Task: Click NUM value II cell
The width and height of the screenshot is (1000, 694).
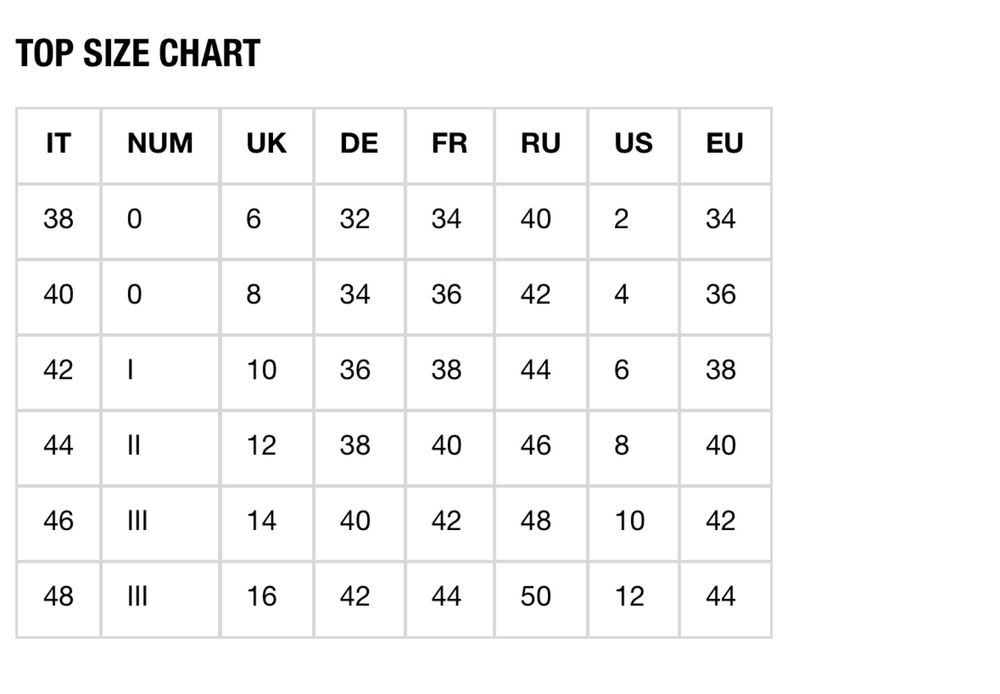Action: click(161, 448)
